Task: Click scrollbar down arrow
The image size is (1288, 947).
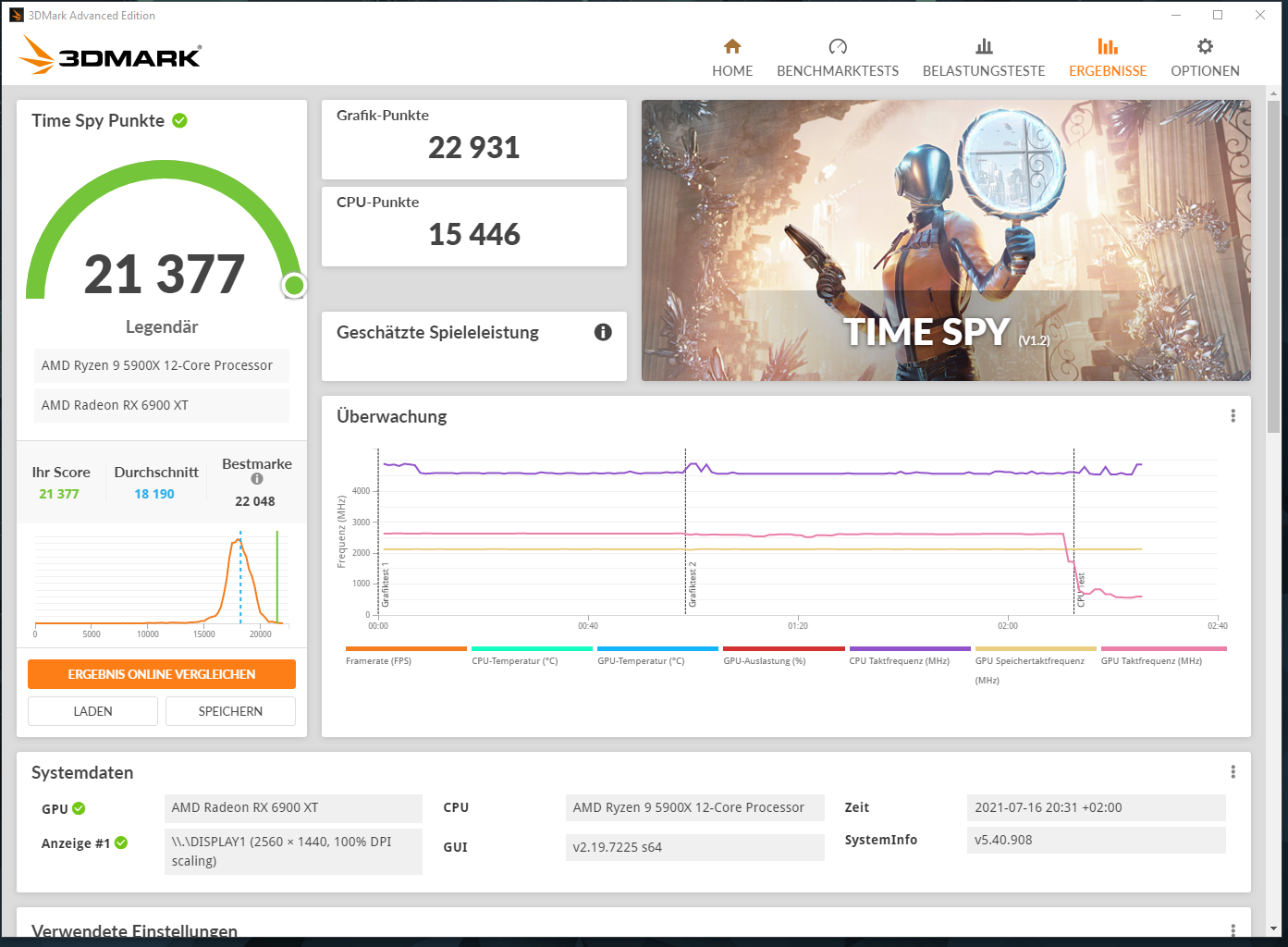Action: pyautogui.click(x=1274, y=929)
